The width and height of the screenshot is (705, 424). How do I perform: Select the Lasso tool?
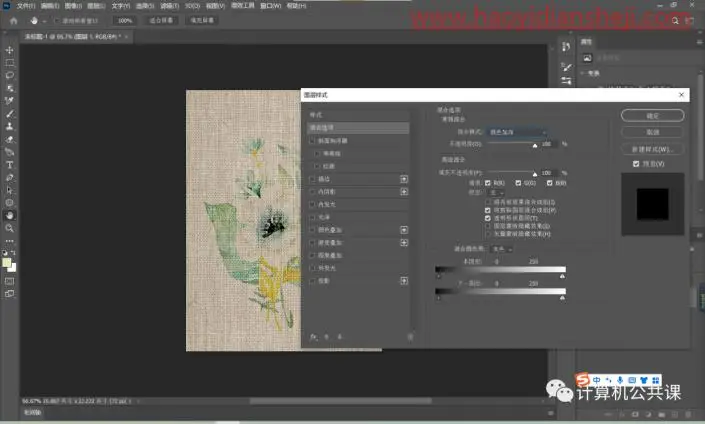click(x=9, y=75)
